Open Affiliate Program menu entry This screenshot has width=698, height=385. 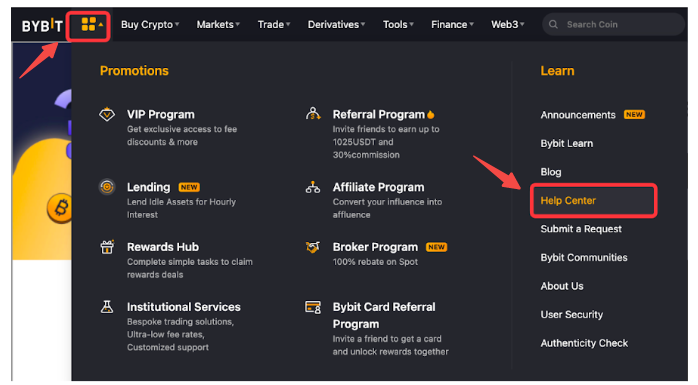pos(378,187)
